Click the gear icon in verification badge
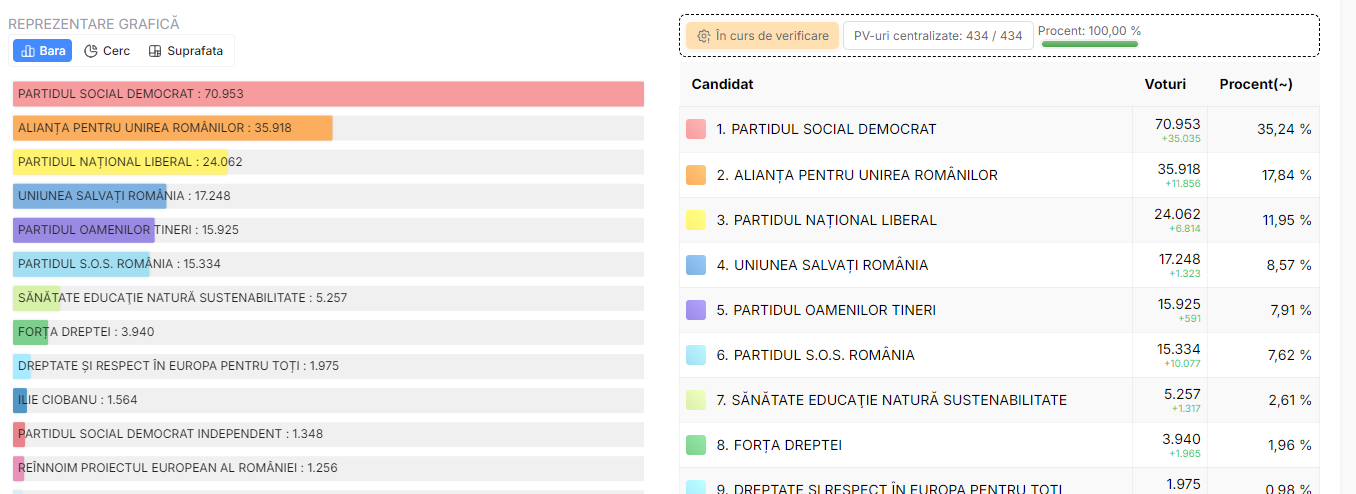This screenshot has width=1356, height=494. 704,36
